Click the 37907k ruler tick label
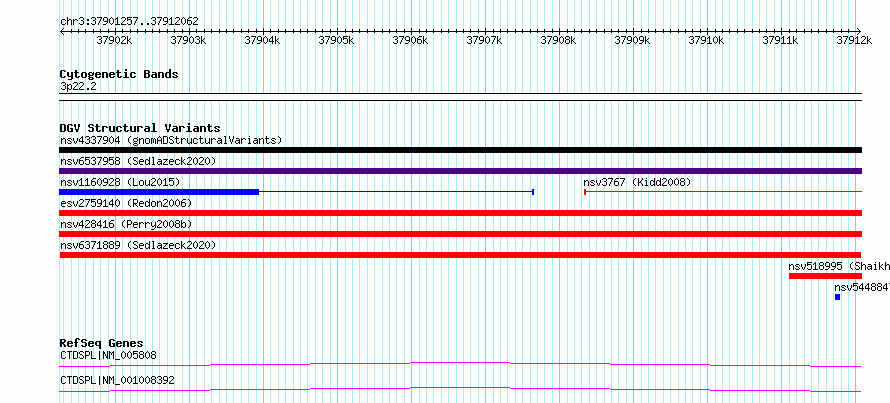Viewport: 890px width, 403px height. 485,40
